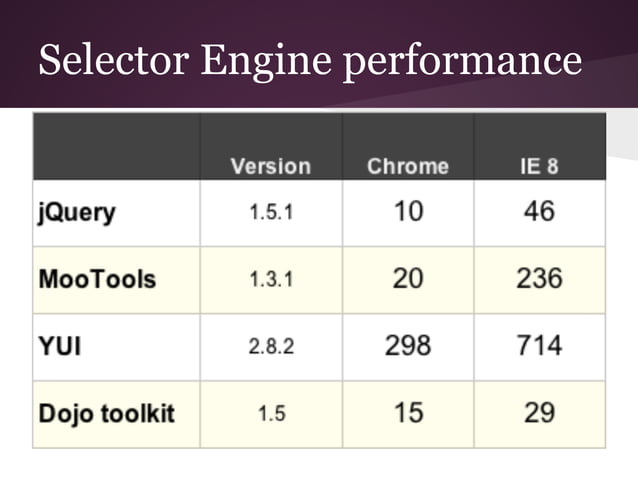638x478 pixels.
Task: Click the 'Chrome' column header
Action: tap(407, 166)
